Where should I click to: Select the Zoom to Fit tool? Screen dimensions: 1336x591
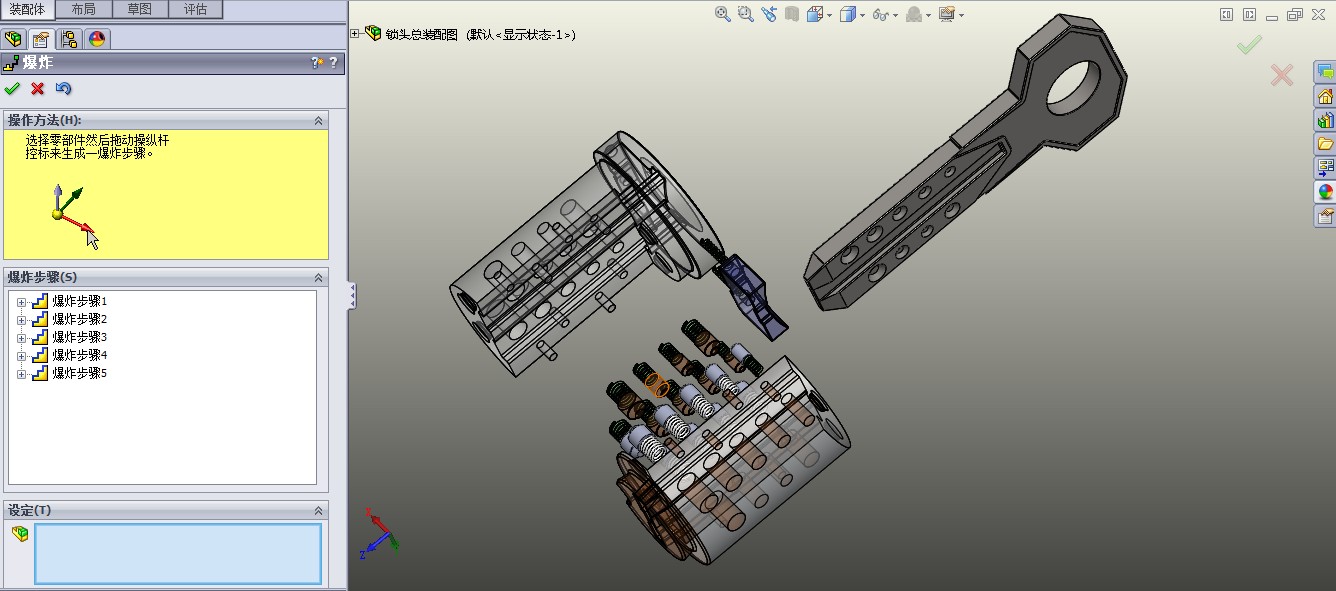(x=723, y=14)
